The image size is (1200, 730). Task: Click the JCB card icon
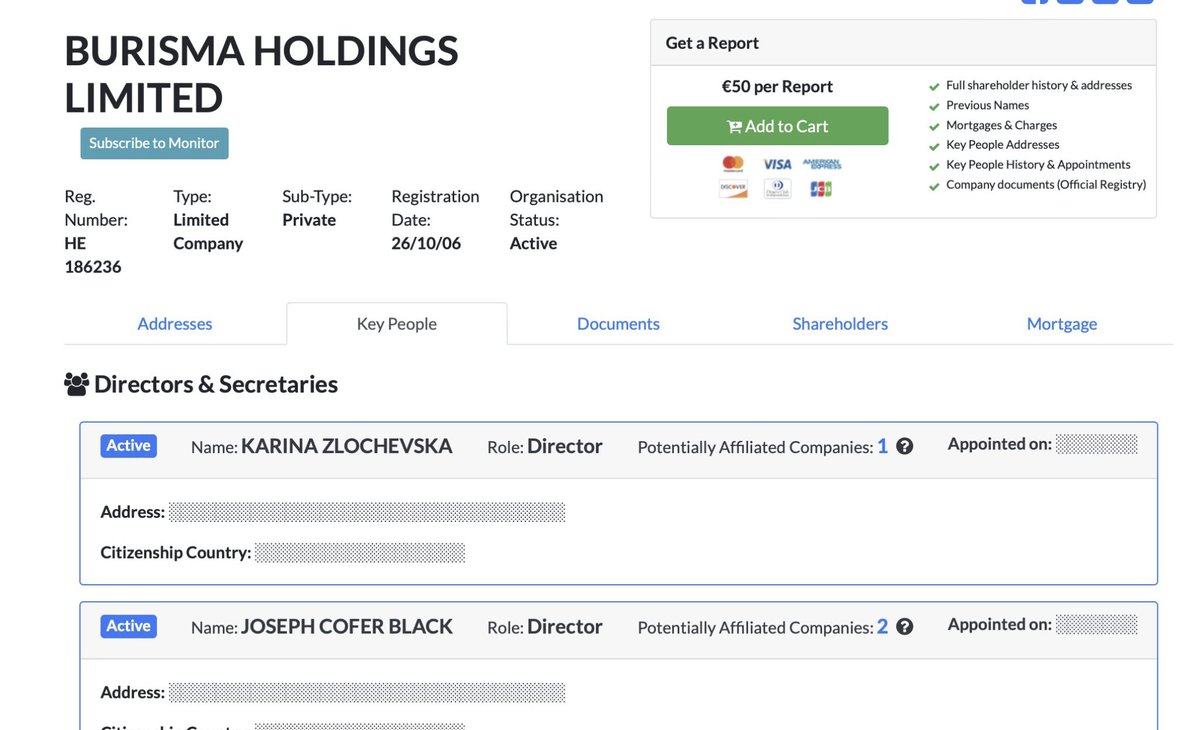click(821, 188)
